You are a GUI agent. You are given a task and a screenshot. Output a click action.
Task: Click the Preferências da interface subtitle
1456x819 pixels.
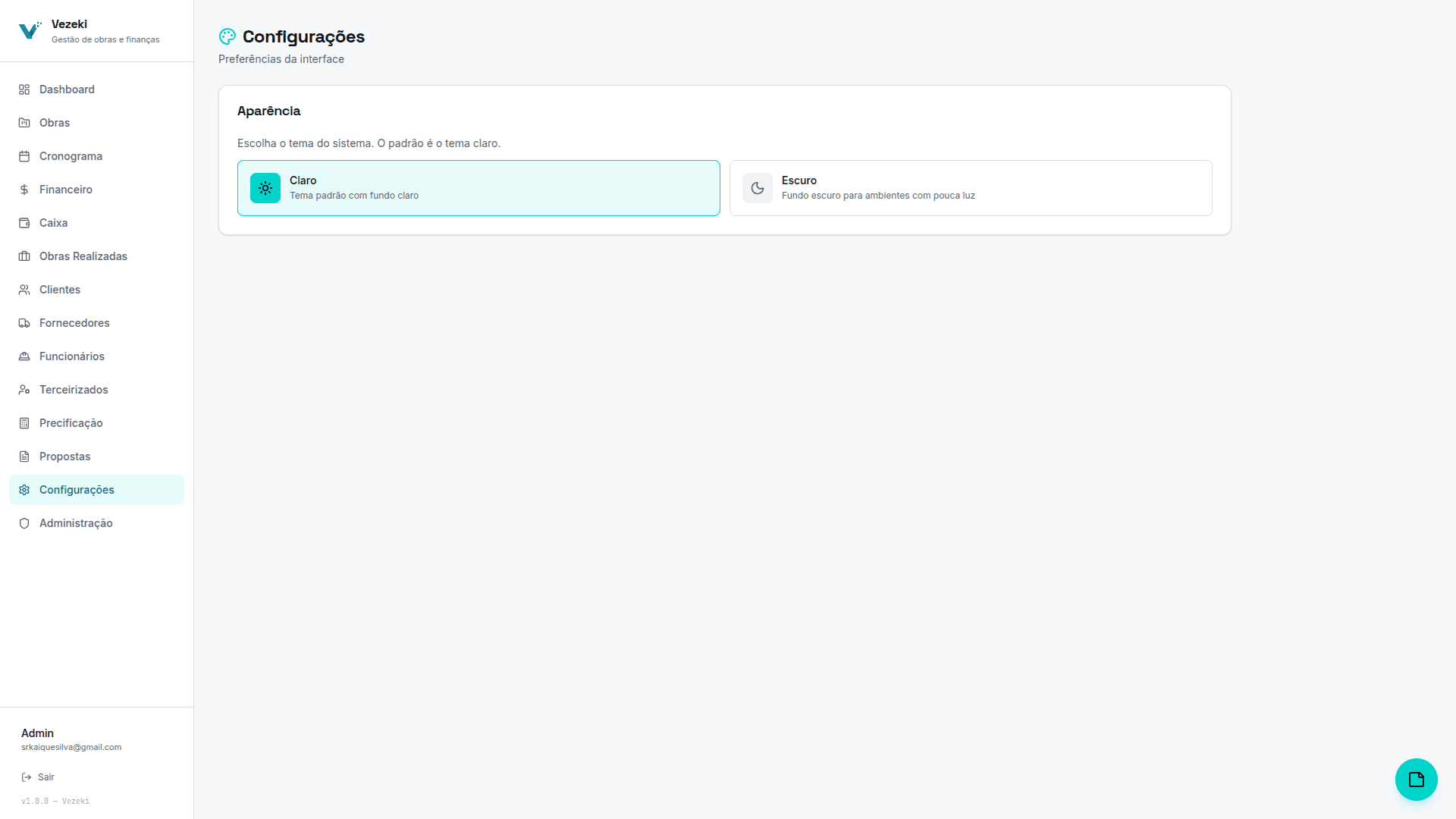pyautogui.click(x=281, y=59)
